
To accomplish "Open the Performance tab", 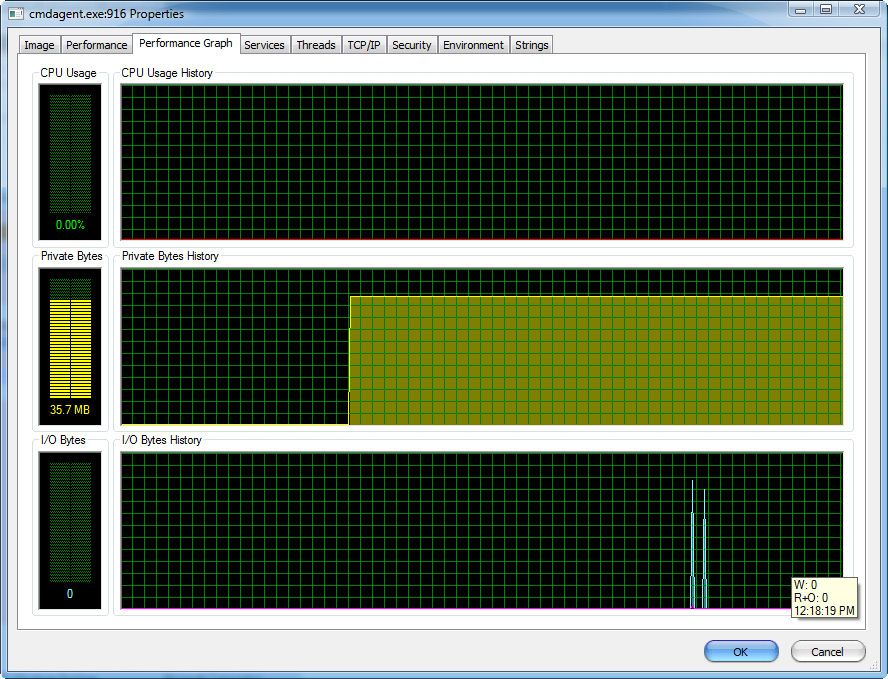I will click(x=96, y=45).
